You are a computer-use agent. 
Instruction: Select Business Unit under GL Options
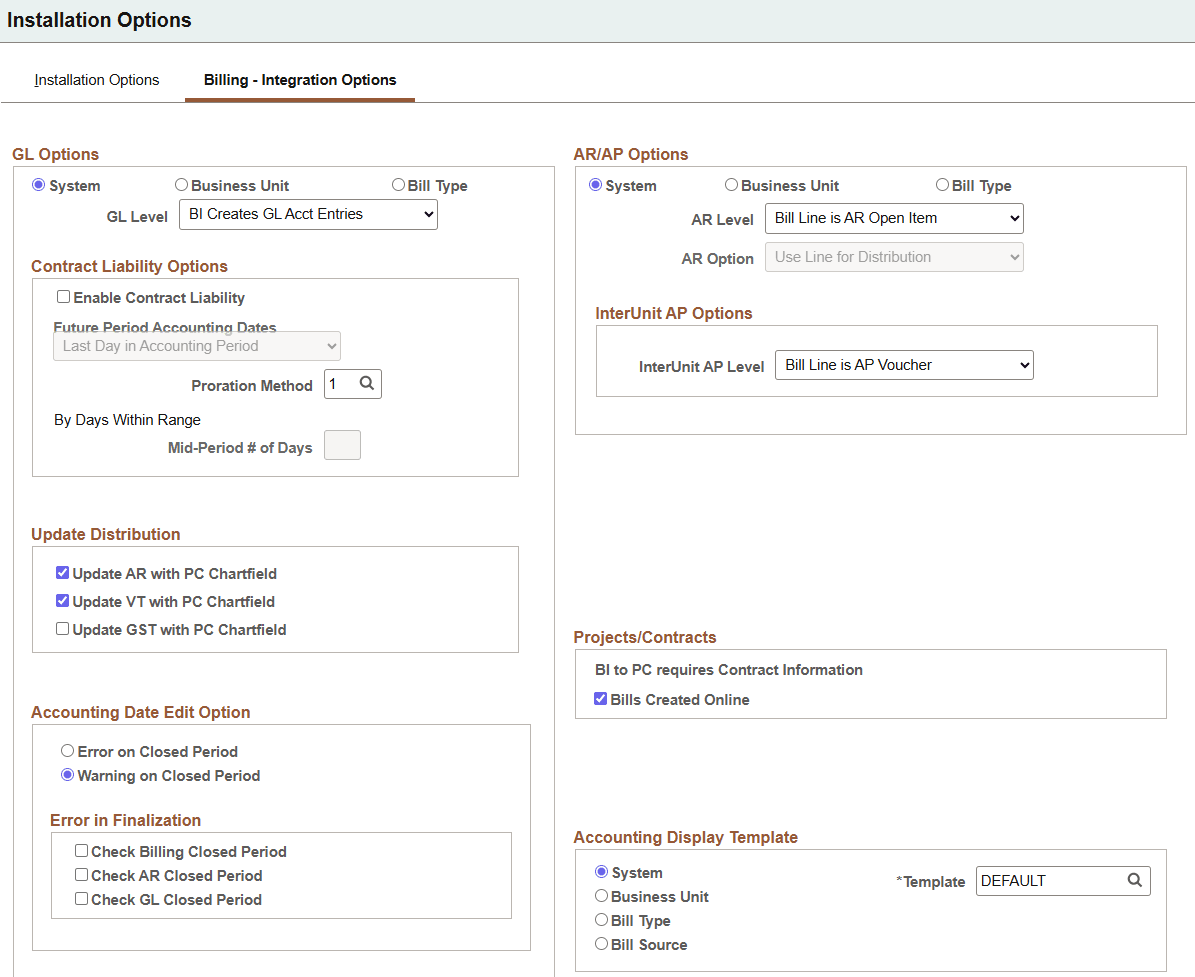click(x=181, y=184)
